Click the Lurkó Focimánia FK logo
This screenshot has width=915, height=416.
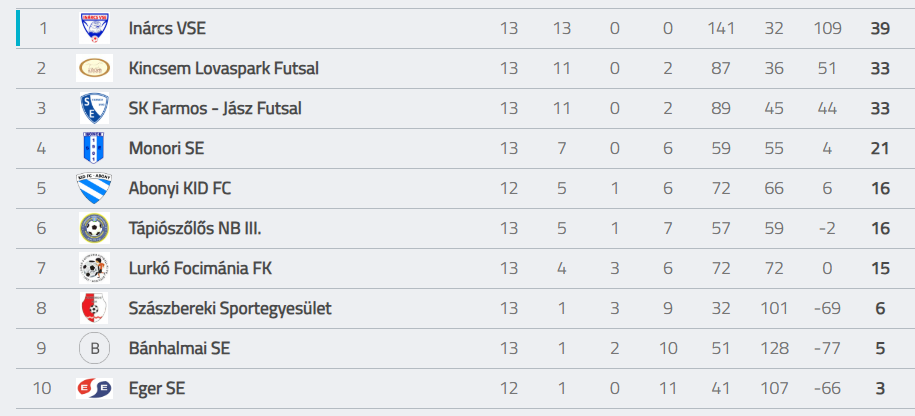click(x=94, y=268)
